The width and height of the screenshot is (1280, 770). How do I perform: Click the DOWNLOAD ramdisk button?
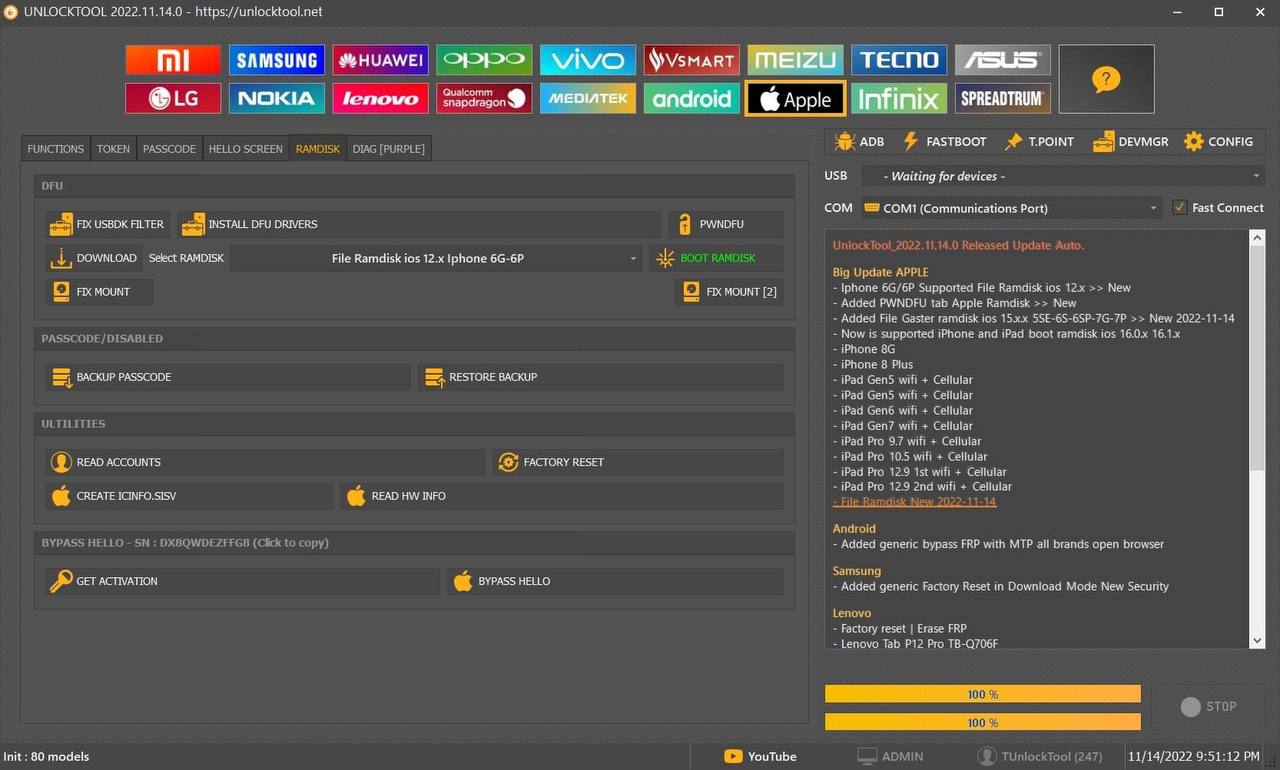pyautogui.click(x=94, y=258)
